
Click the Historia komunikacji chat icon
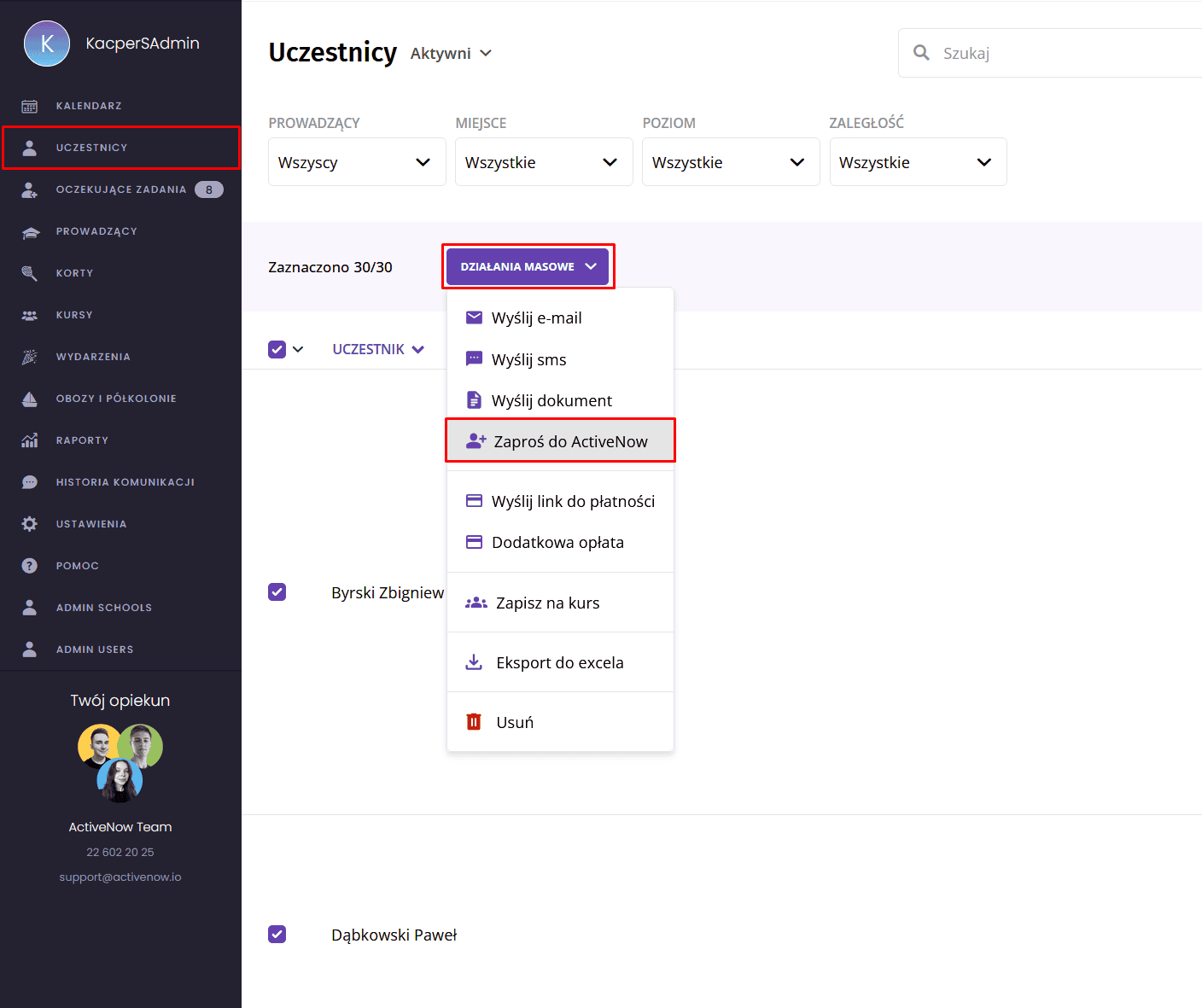[29, 482]
